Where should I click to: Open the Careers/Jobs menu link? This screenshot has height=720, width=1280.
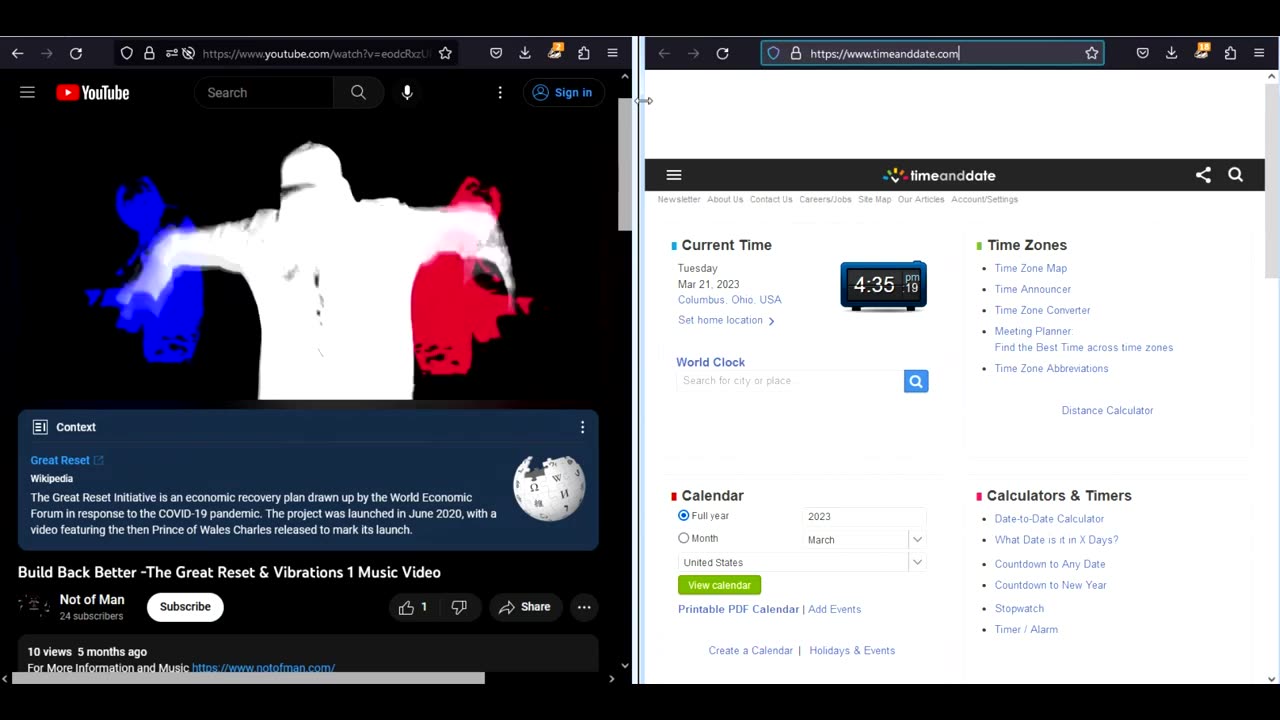pyautogui.click(x=825, y=199)
